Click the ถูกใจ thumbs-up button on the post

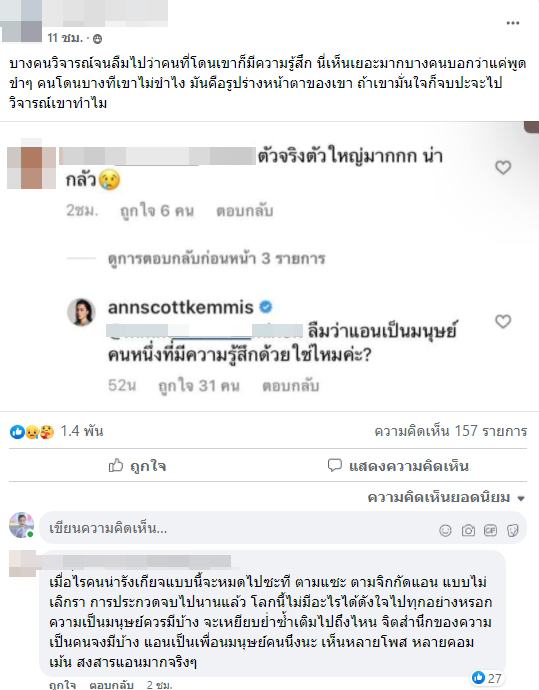tap(137, 466)
